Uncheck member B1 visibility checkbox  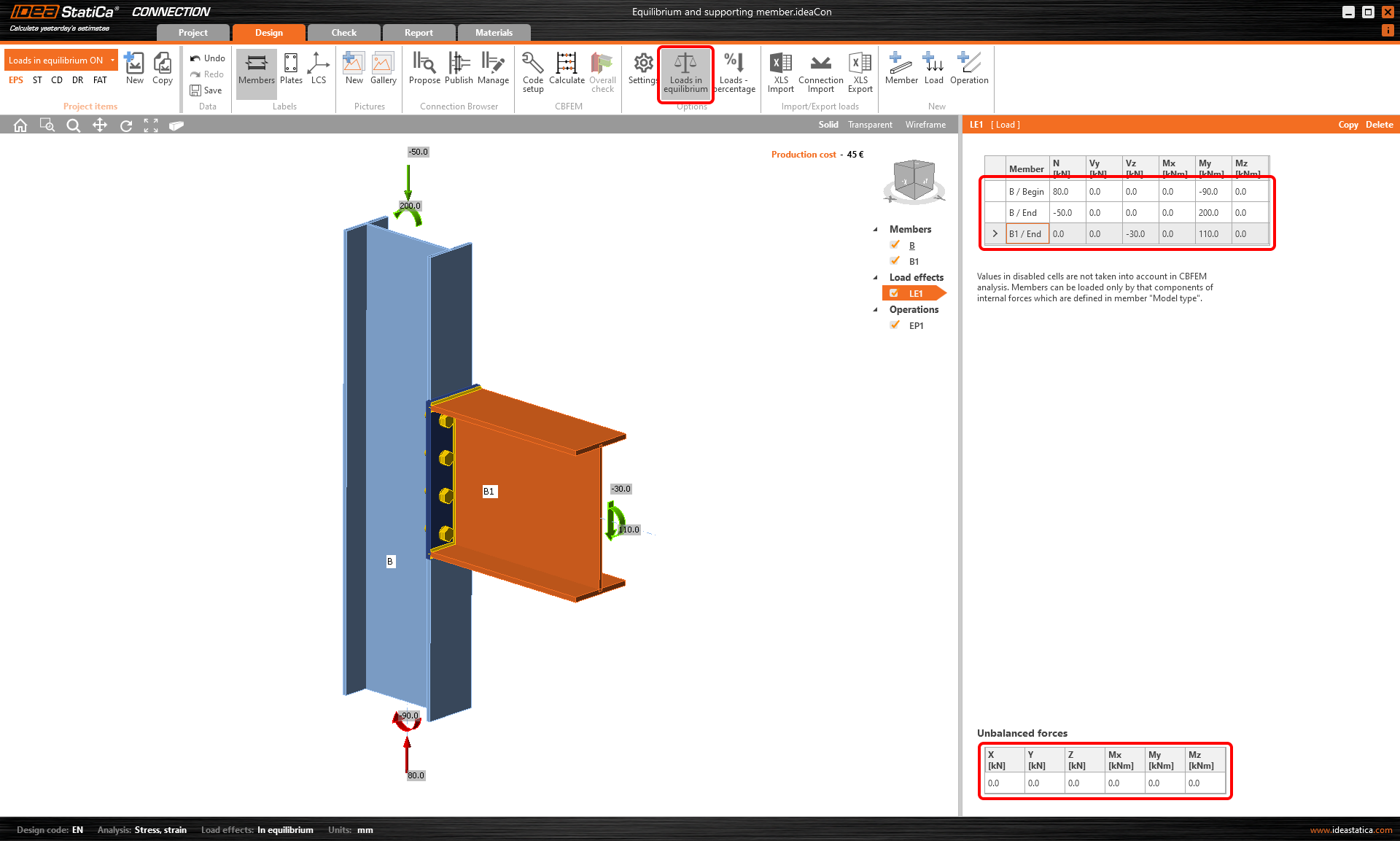[x=895, y=261]
